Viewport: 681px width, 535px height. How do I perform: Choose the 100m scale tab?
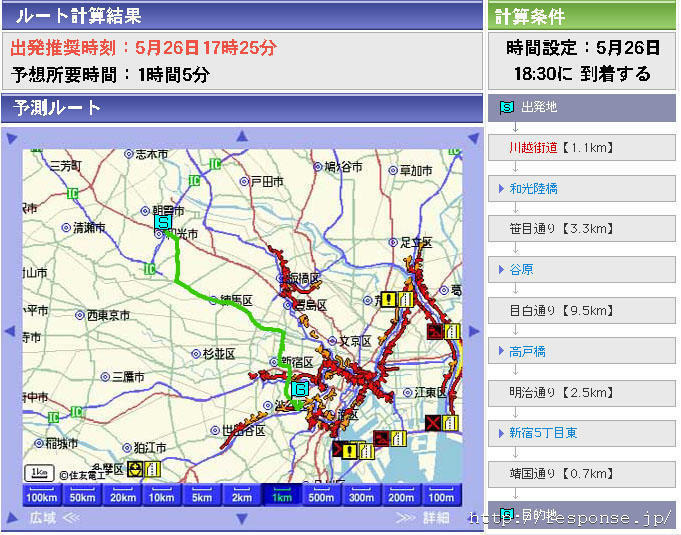441,495
